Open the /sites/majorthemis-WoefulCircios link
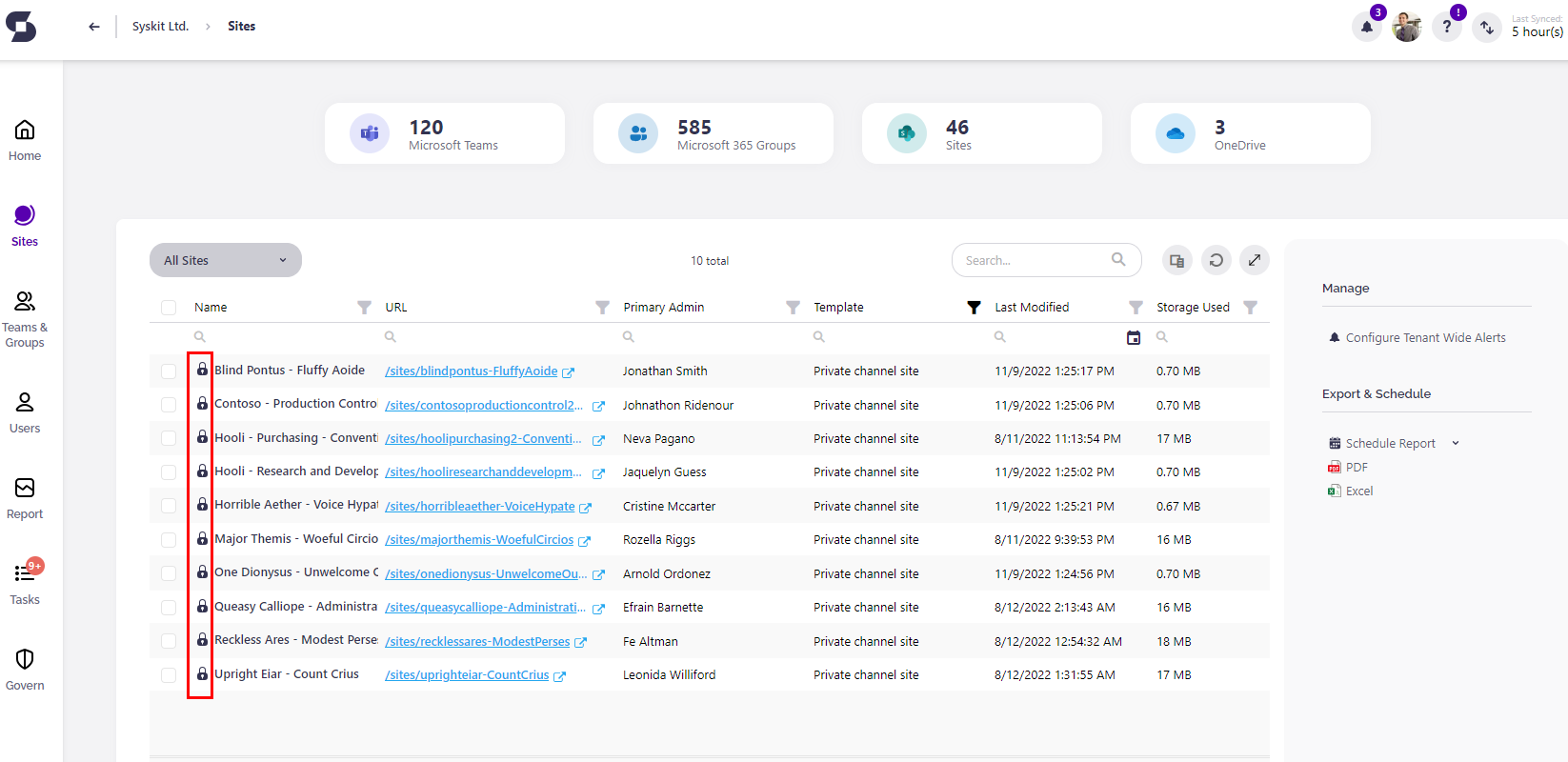The image size is (1568, 762). point(479,540)
